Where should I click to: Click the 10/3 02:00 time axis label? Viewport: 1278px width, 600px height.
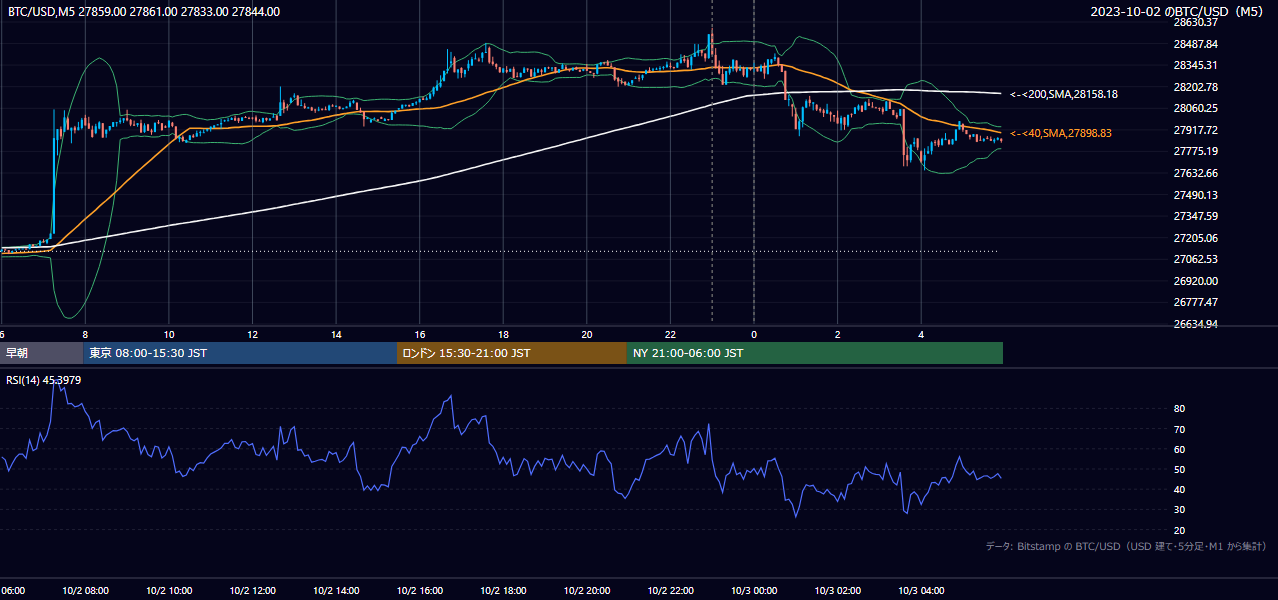(x=838, y=591)
